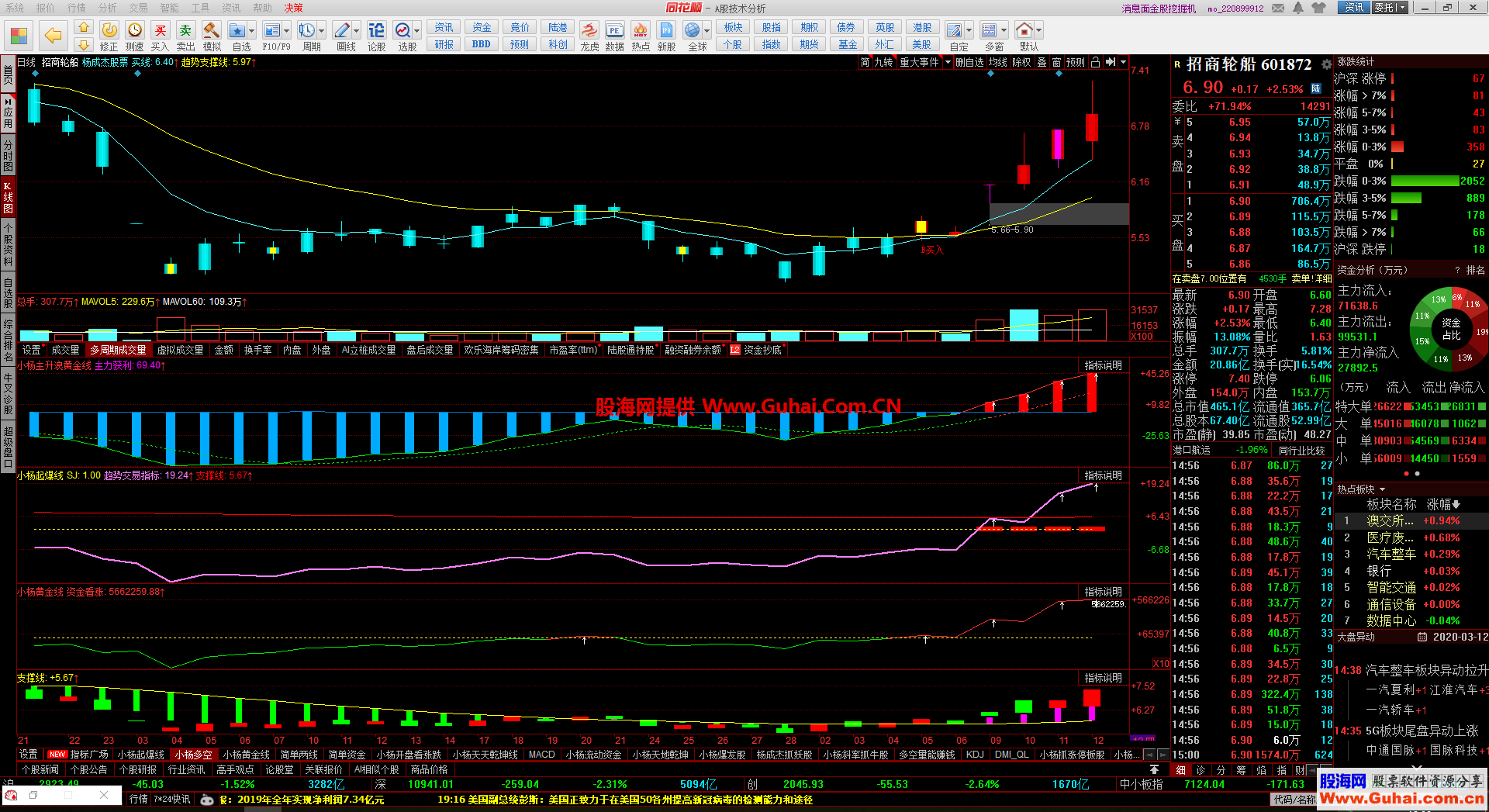Image resolution: width=1489 pixels, height=812 pixels.
Task: Expand the F10/F9 dropdown arrow
Action: pos(287,31)
